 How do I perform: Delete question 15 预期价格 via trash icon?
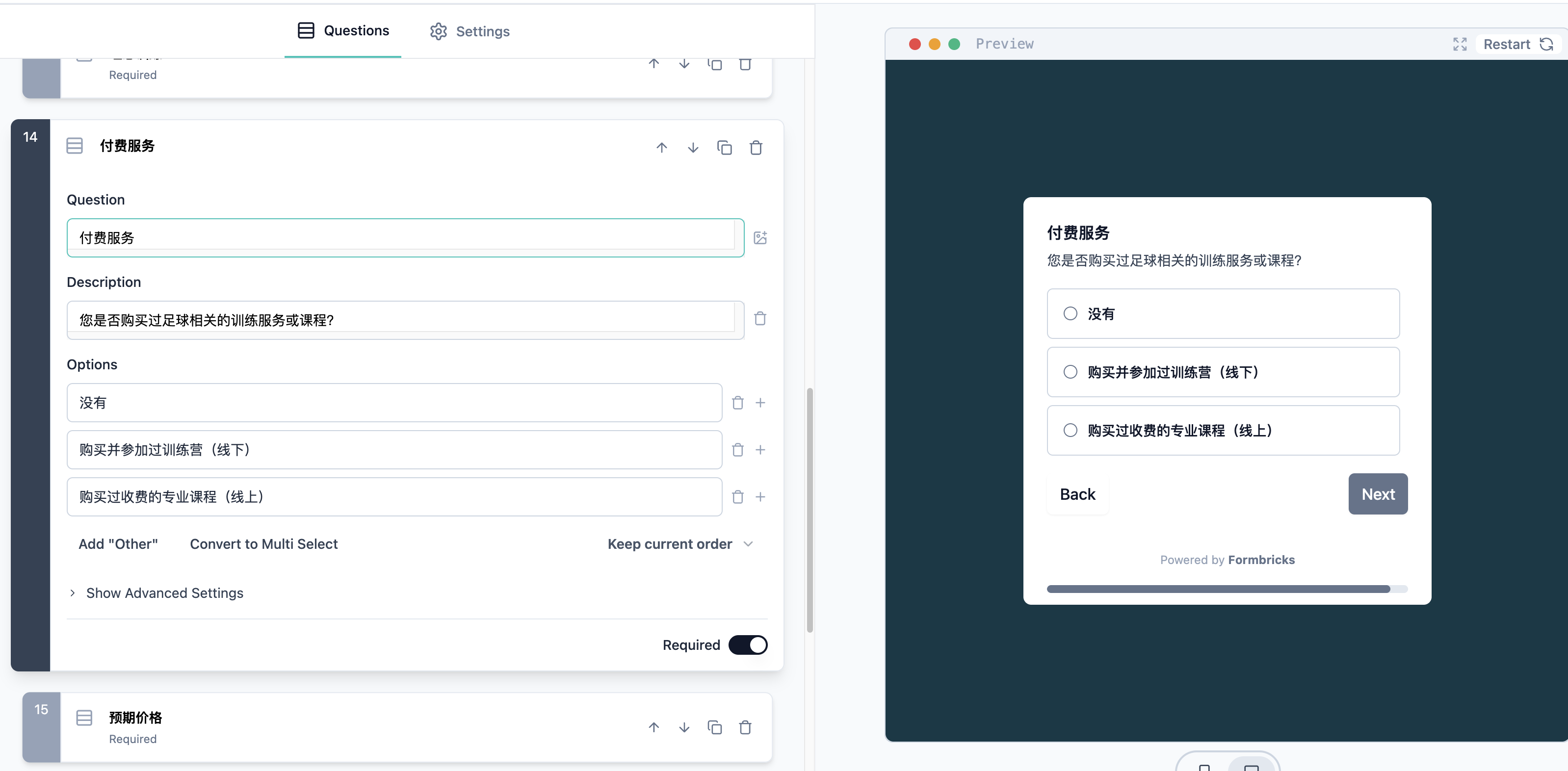click(x=745, y=727)
